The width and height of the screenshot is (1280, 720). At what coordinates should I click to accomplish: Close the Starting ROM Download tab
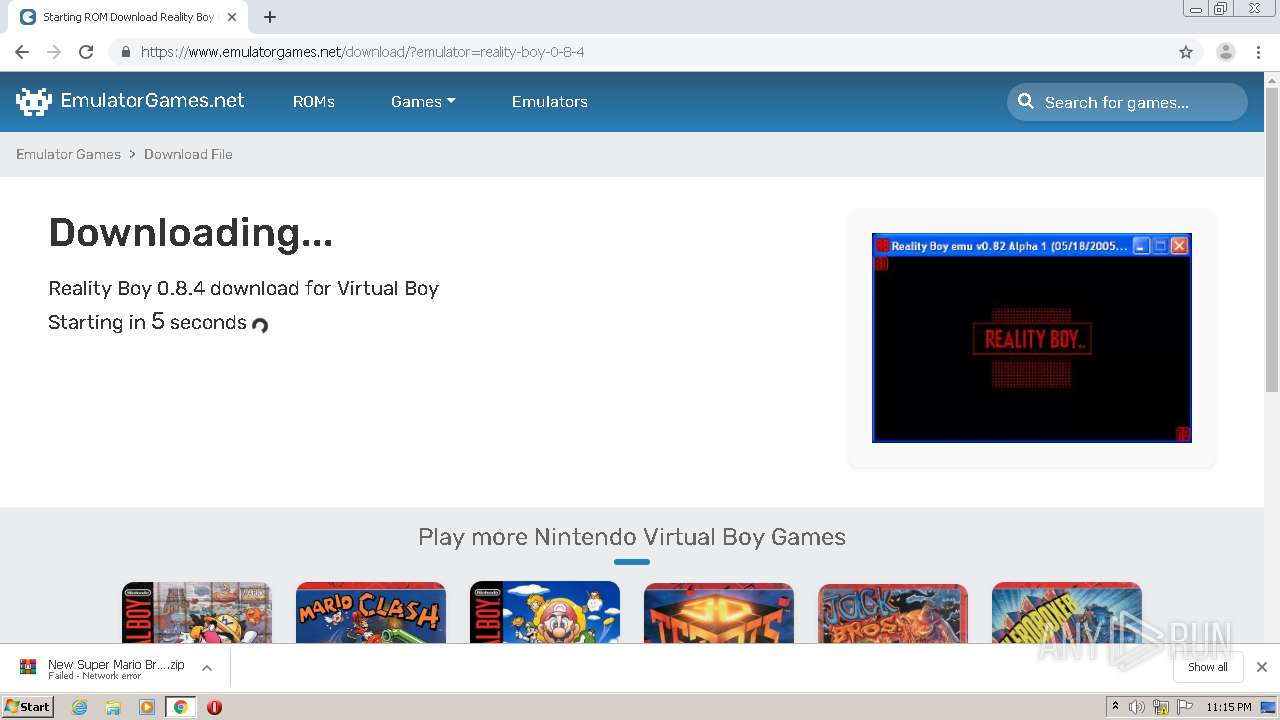point(231,17)
